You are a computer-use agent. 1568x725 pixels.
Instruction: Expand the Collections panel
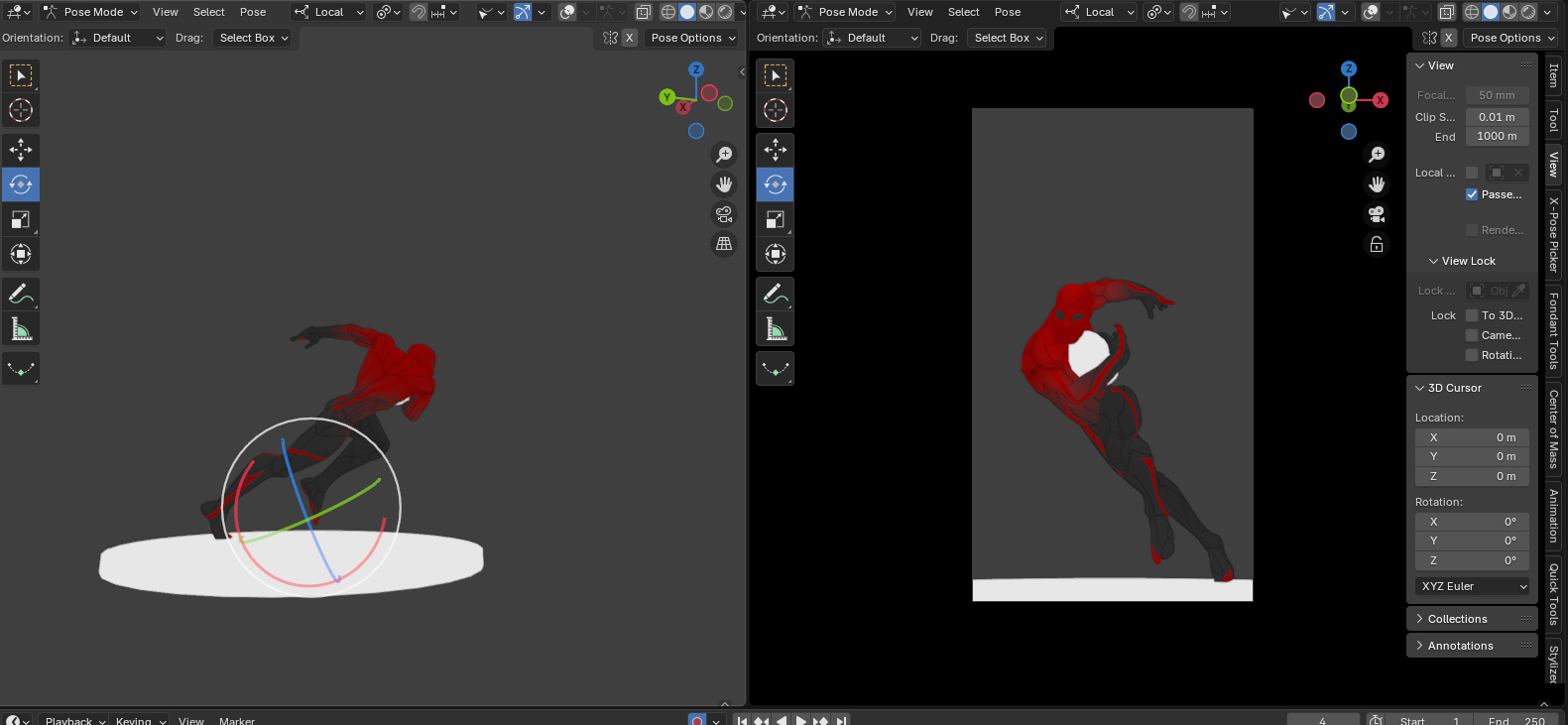[x=1457, y=619]
